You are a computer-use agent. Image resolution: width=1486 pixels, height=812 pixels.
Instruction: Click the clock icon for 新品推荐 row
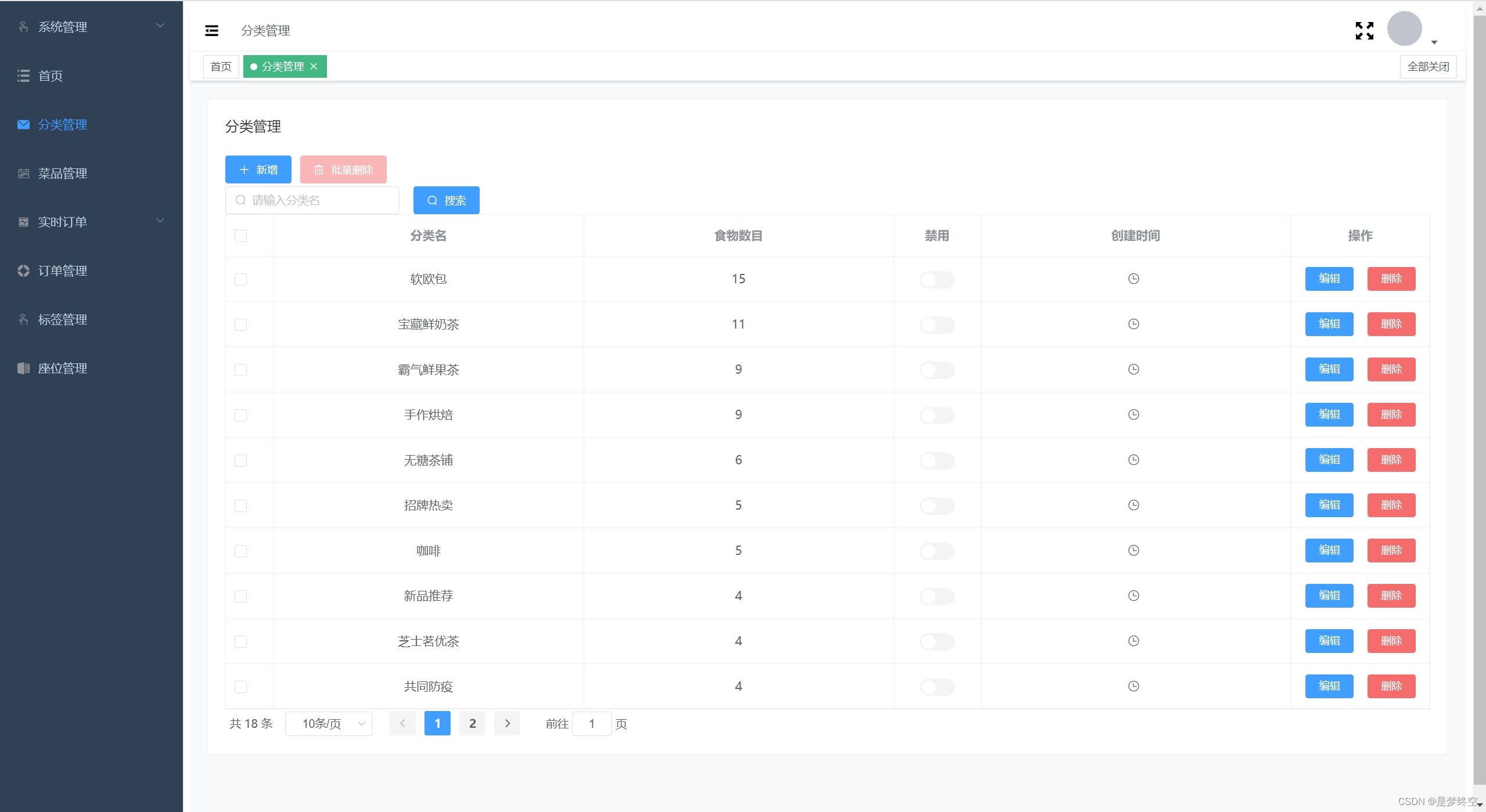coord(1134,596)
